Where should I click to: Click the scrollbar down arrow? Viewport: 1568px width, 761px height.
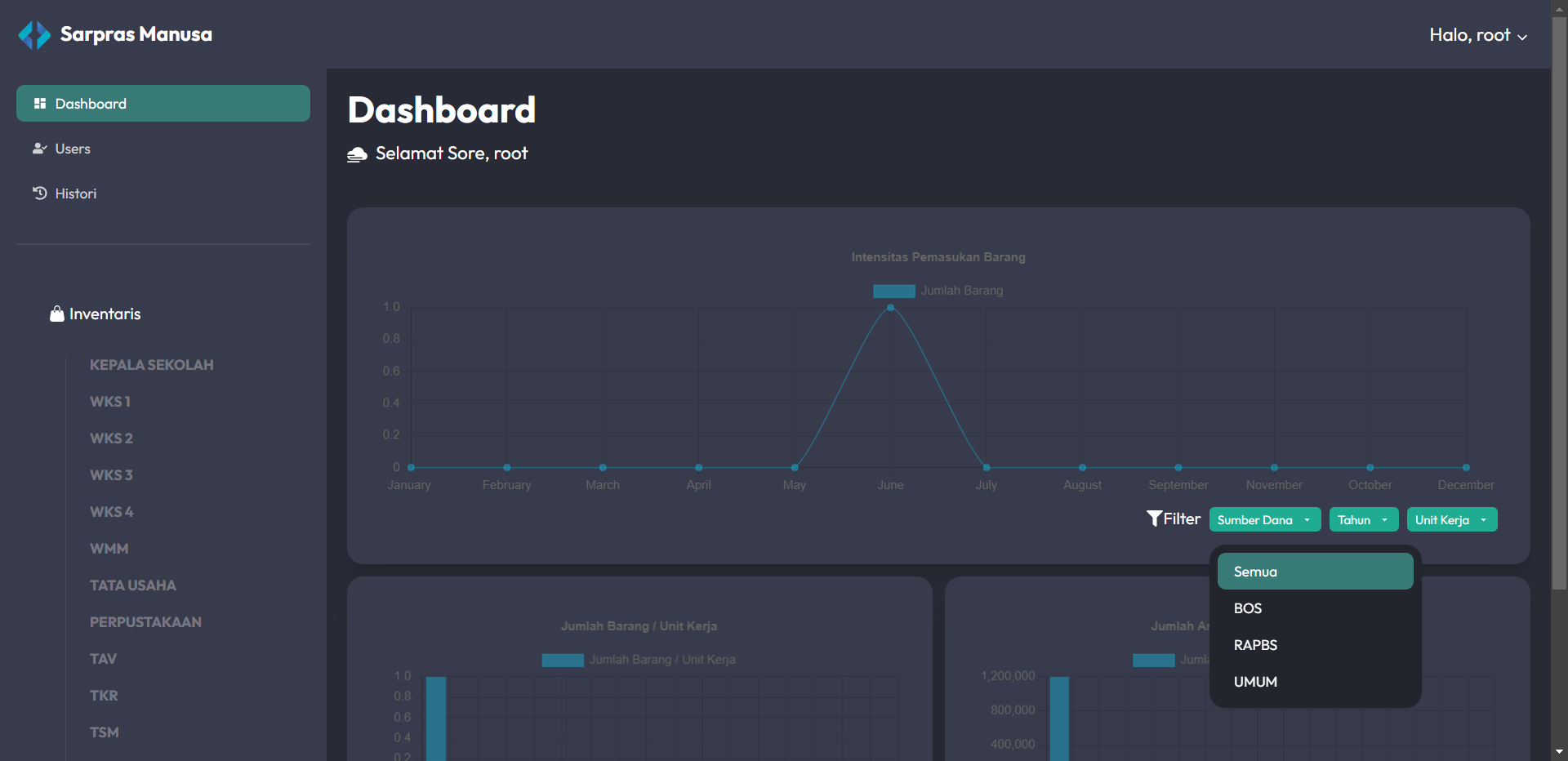pos(1560,752)
